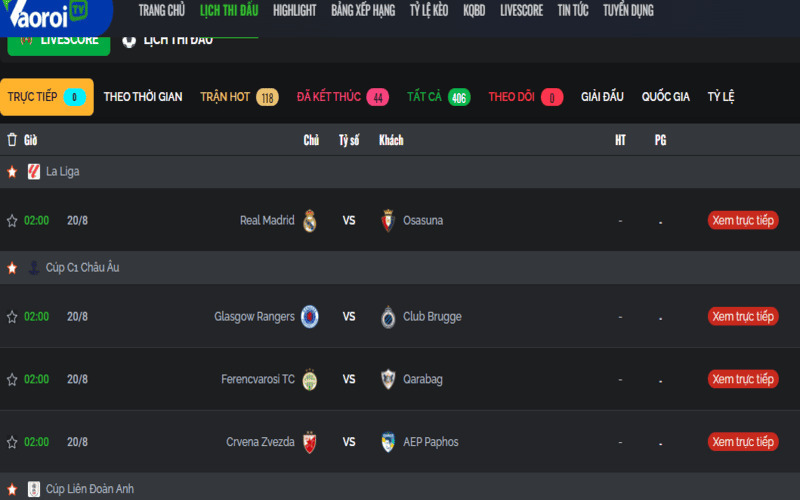Click Xem trực tiếp for Qarabag match
The image size is (800, 500).
(743, 380)
